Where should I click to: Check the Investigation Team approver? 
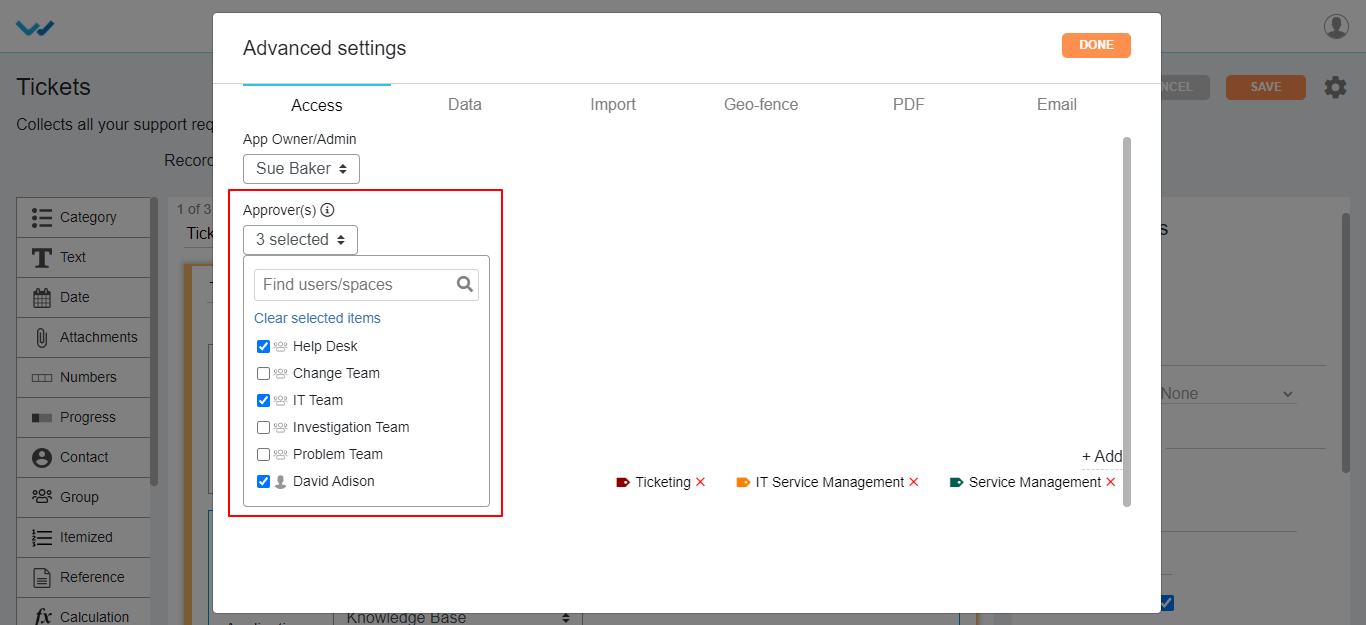point(263,427)
